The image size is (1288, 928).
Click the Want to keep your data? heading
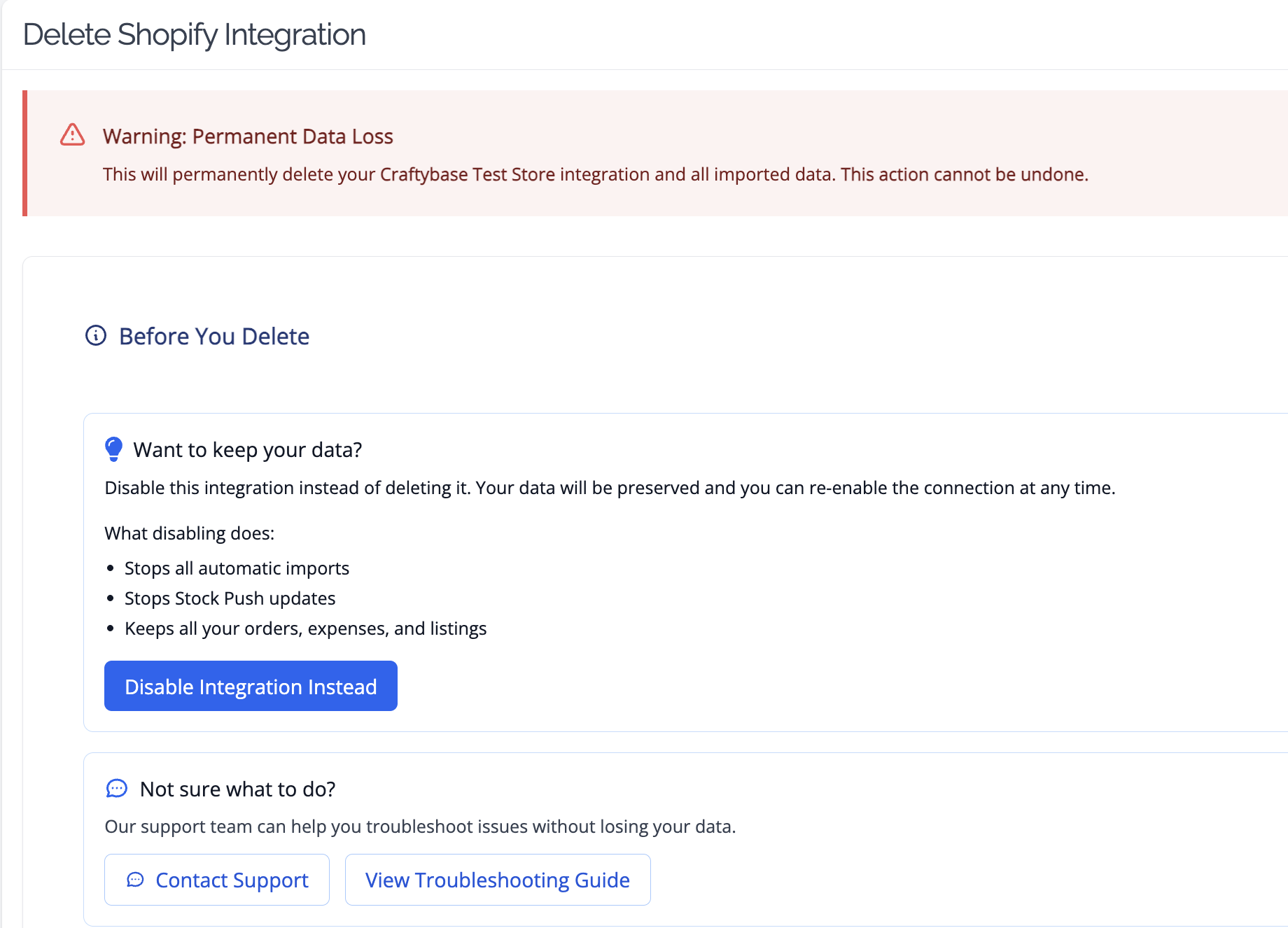248,450
